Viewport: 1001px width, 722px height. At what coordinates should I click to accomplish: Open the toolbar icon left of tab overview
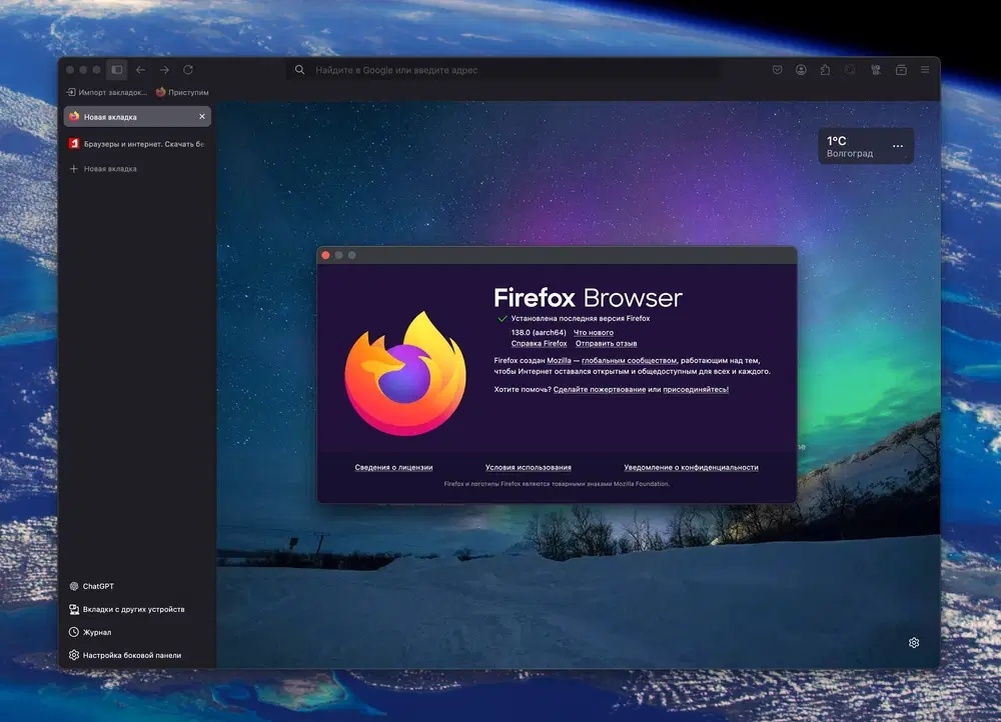pyautogui.click(x=875, y=70)
